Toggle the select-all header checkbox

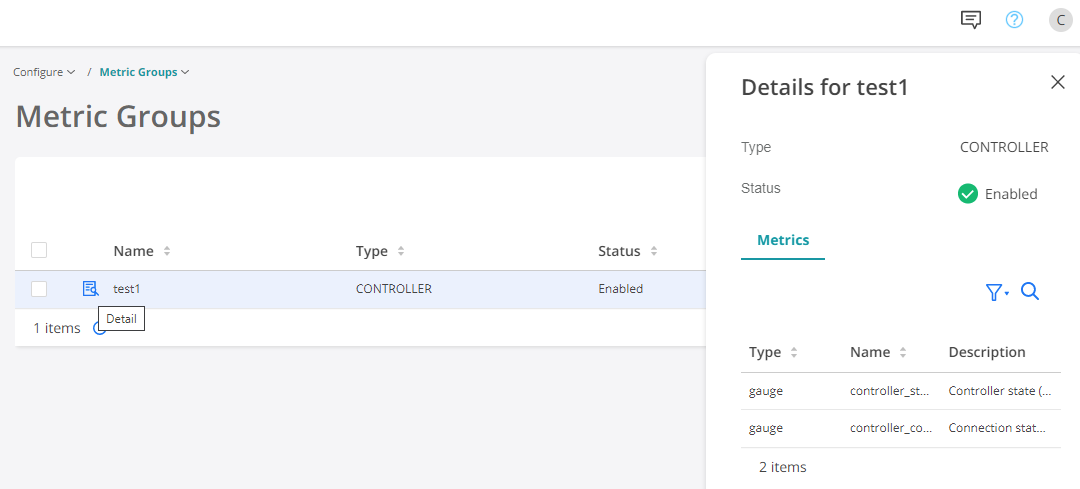click(39, 250)
